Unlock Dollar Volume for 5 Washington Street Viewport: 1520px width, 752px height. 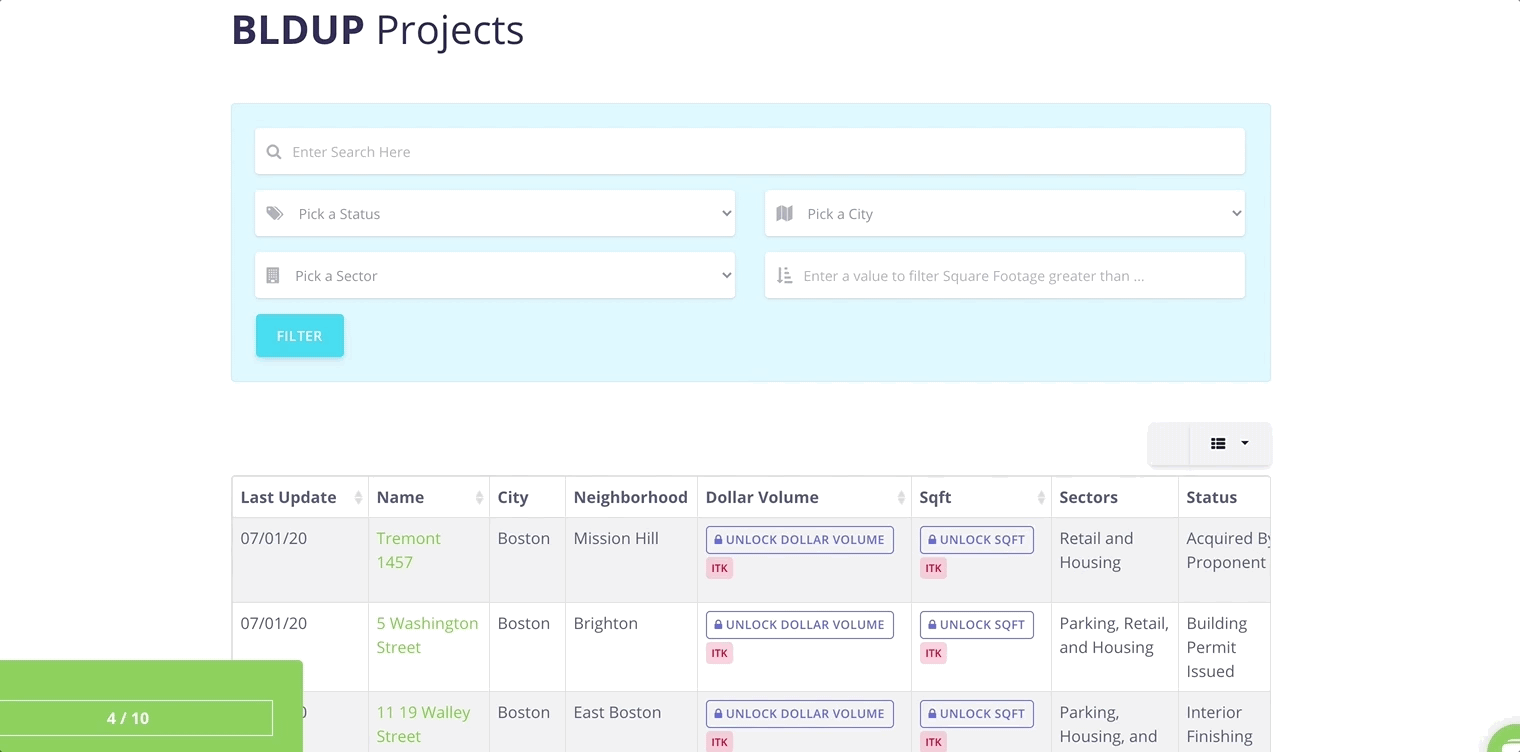click(800, 624)
